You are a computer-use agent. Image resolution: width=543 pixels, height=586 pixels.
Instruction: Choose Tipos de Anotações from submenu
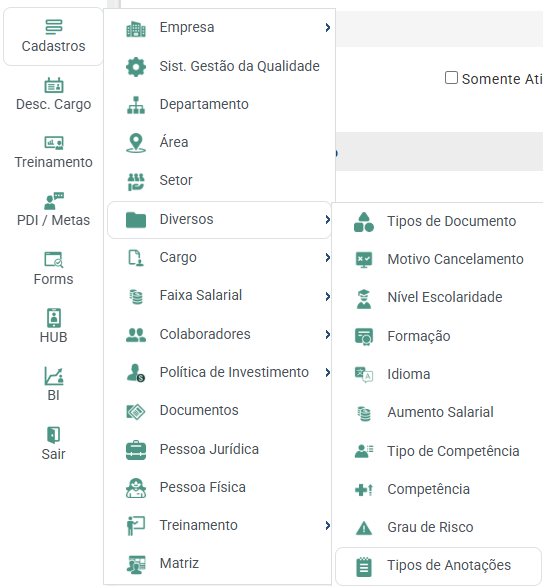438,566
